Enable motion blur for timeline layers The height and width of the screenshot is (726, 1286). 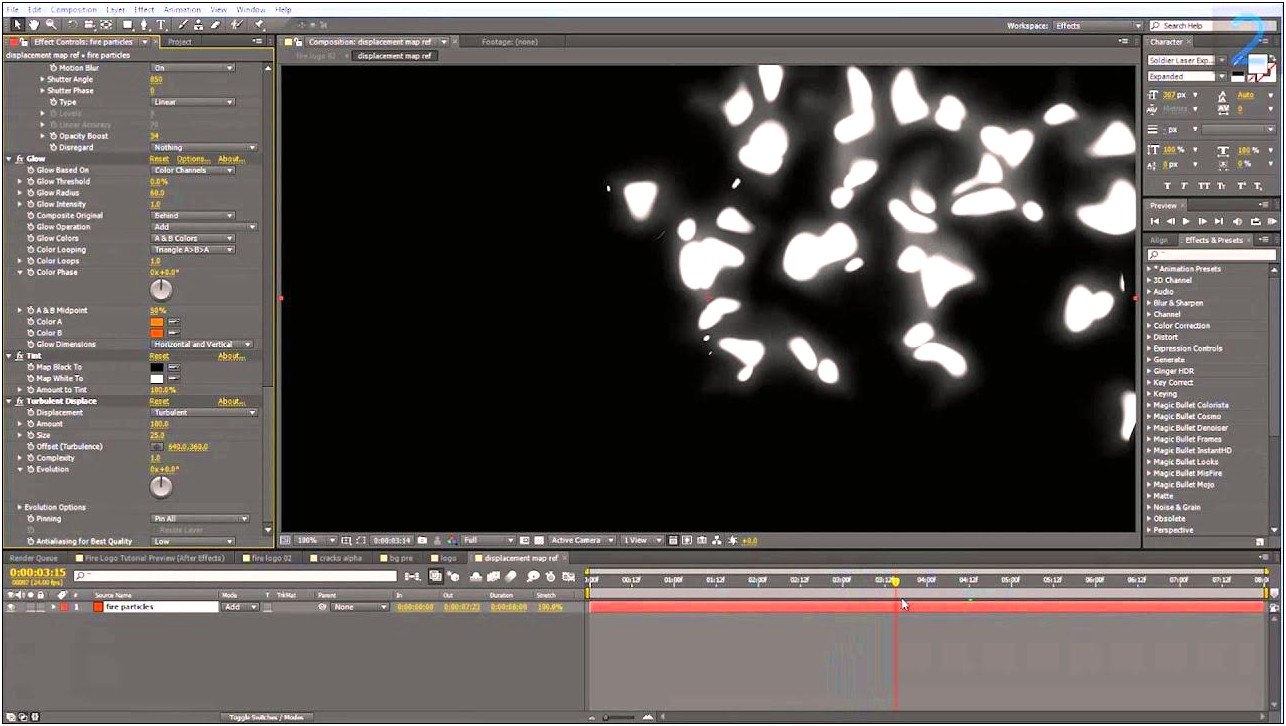click(510, 576)
